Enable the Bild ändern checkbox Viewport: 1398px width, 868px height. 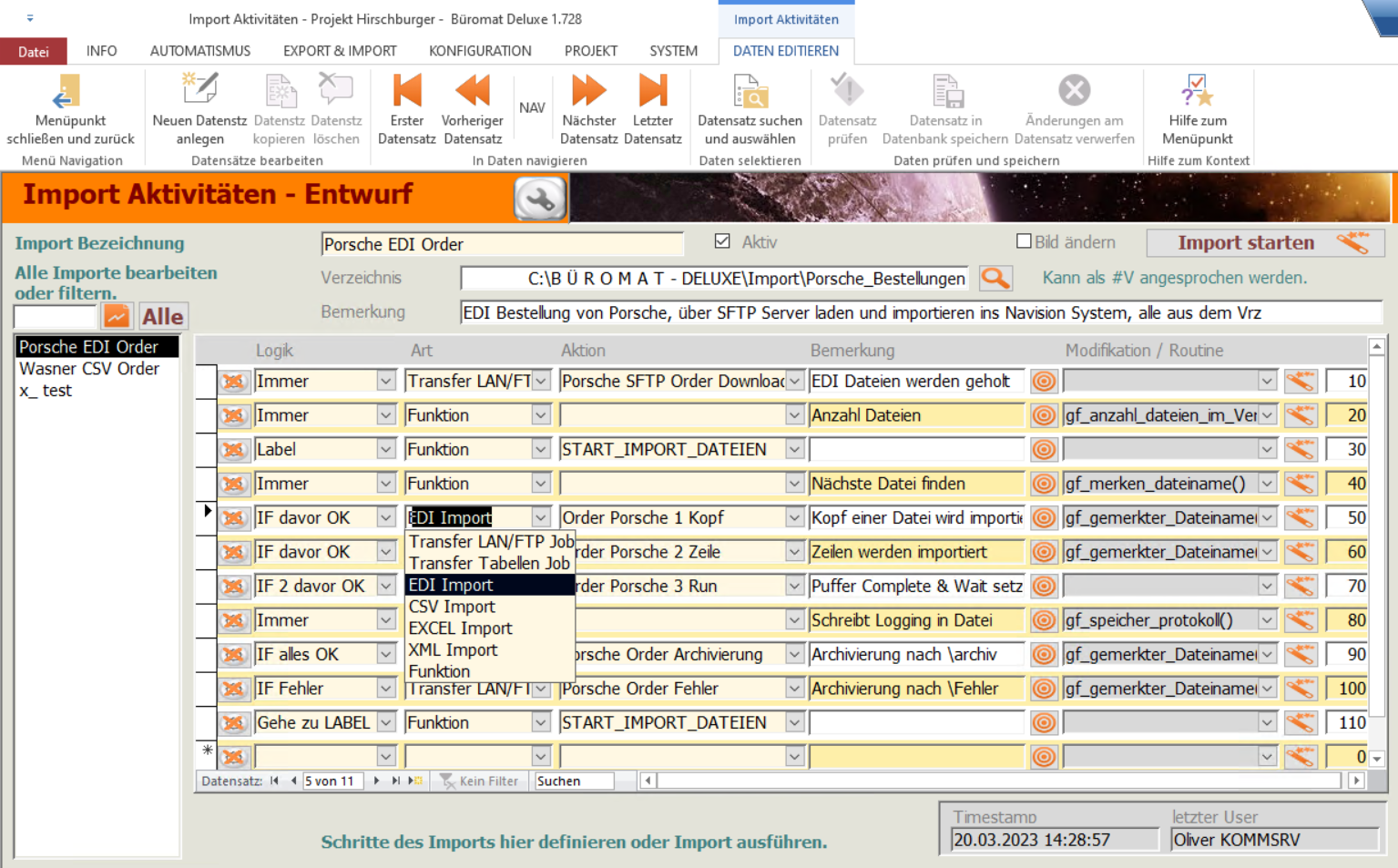click(x=1024, y=241)
